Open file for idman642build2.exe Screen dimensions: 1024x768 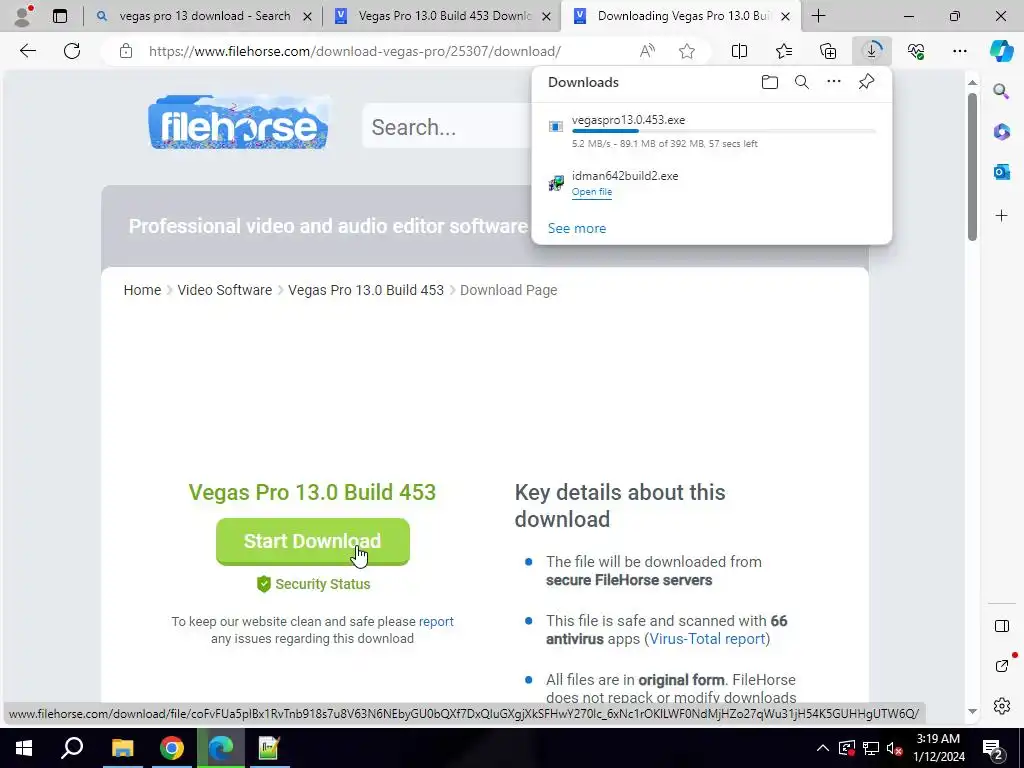[x=592, y=191]
